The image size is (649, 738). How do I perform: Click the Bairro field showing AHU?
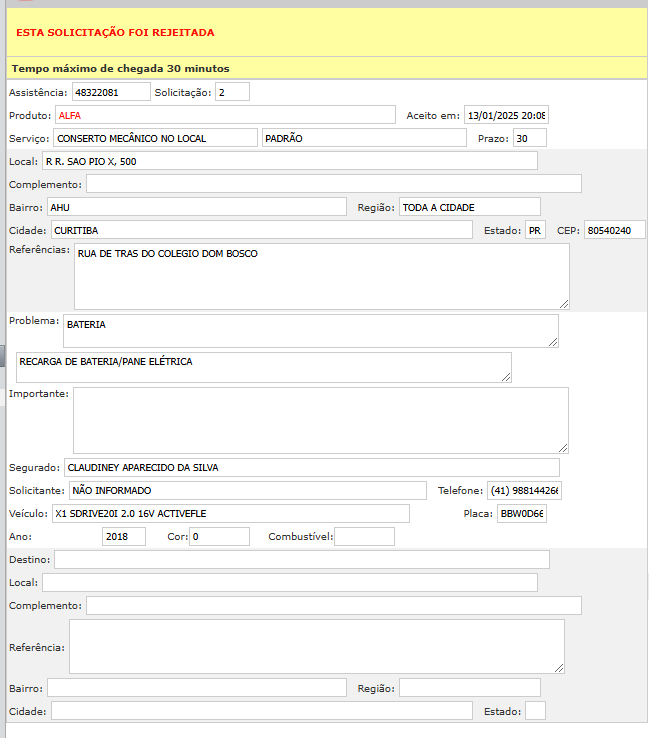point(196,207)
